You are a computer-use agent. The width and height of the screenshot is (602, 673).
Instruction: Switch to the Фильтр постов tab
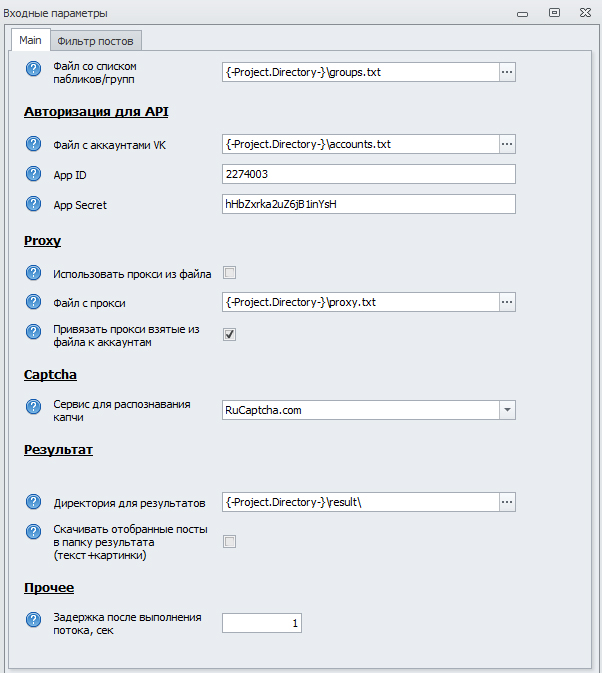(x=96, y=40)
